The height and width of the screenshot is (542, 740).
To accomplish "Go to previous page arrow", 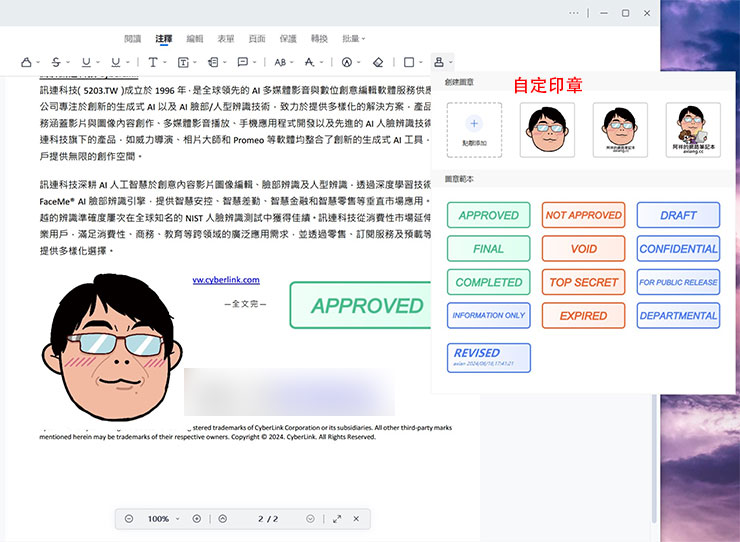I will (x=223, y=518).
